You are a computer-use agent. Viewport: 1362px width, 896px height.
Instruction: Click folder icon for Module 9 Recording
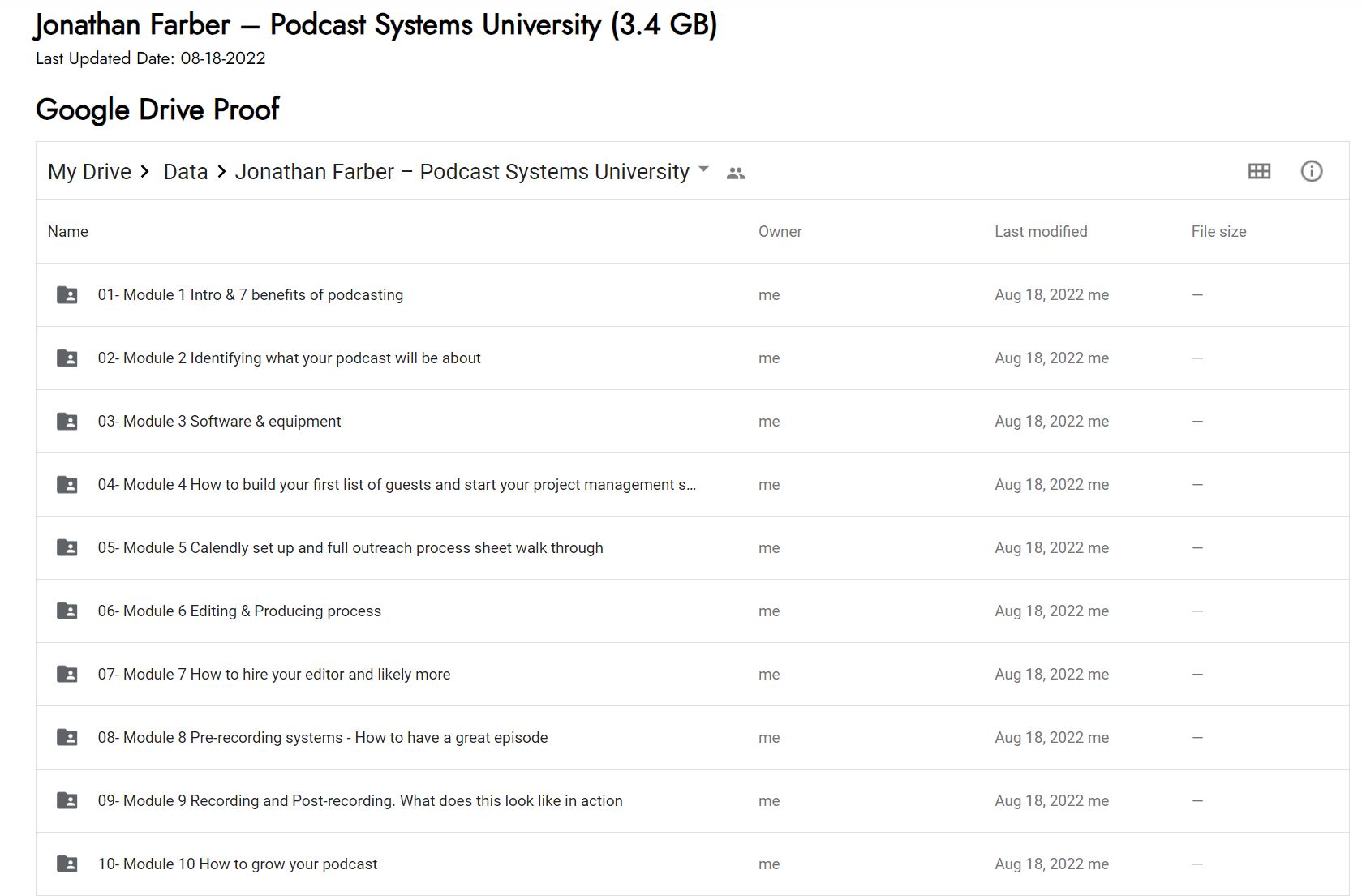[x=67, y=800]
